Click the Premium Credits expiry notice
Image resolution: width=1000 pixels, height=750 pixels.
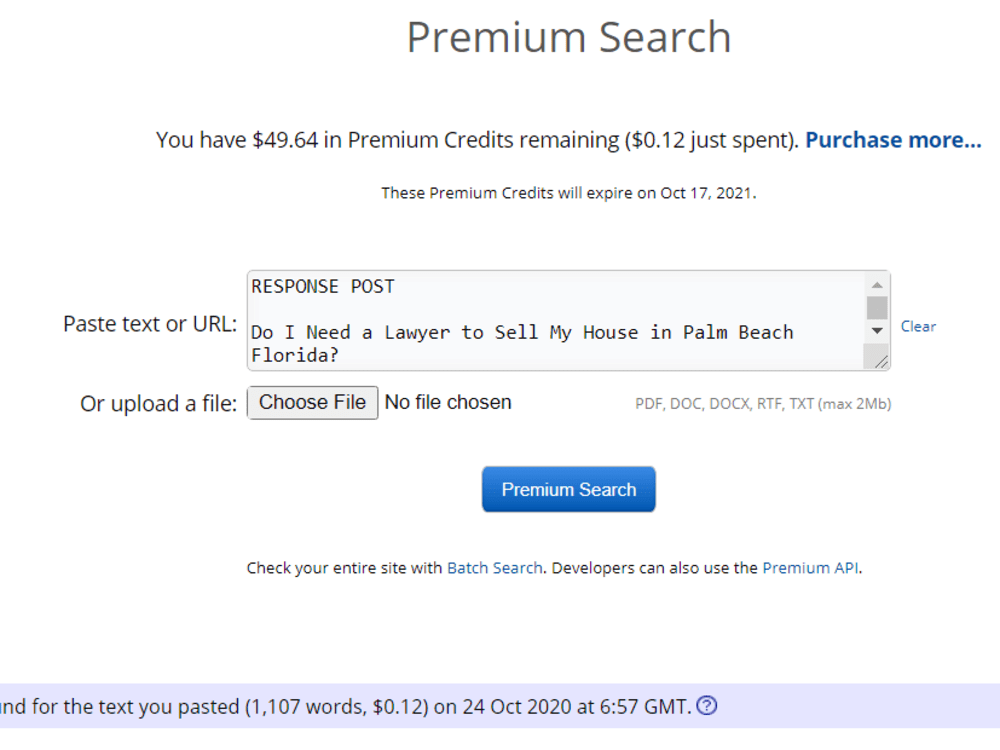[x=569, y=193]
